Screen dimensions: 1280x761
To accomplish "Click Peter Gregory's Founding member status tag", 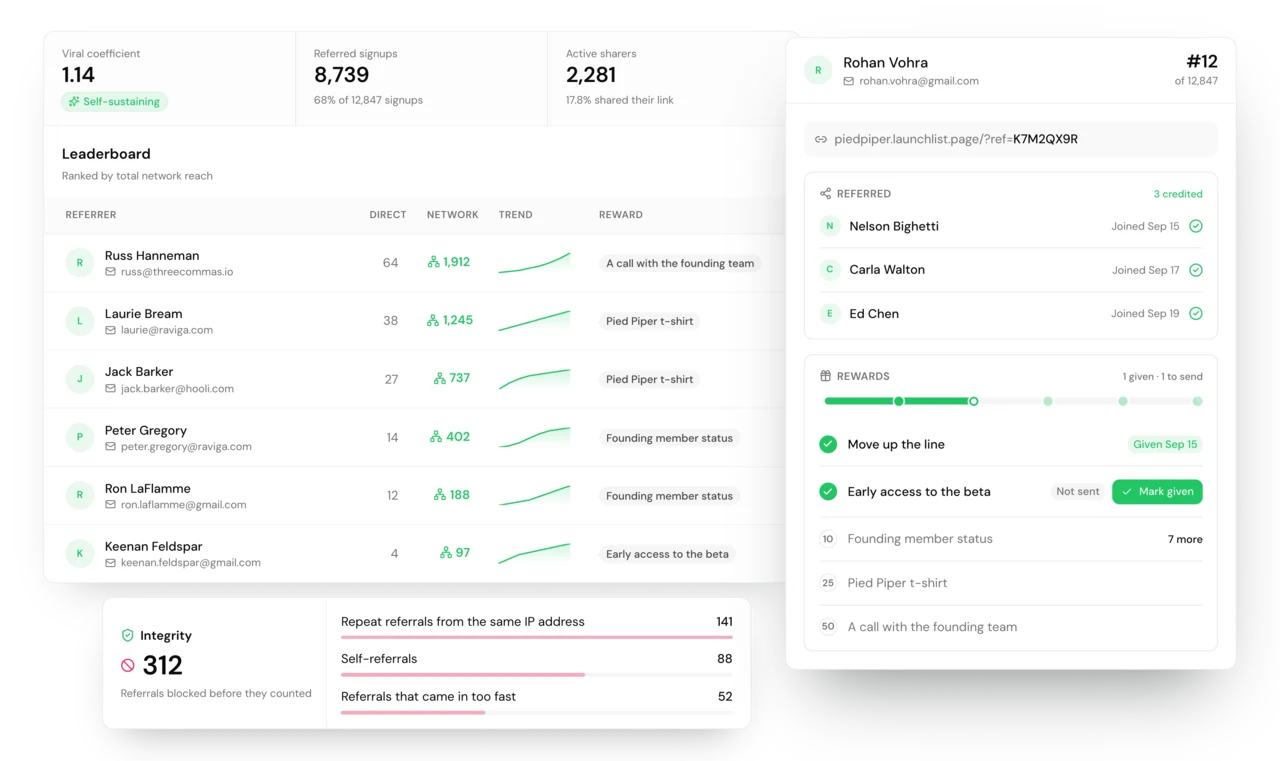I will coord(669,438).
